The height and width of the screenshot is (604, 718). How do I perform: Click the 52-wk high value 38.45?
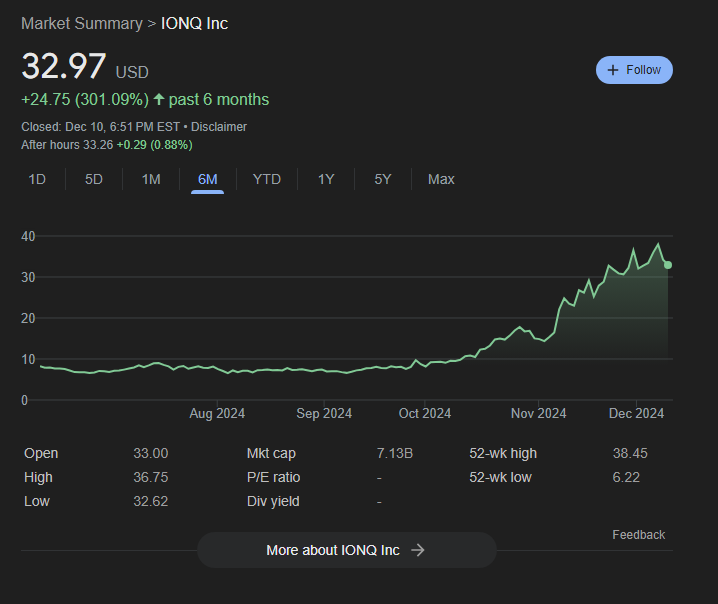click(x=630, y=453)
